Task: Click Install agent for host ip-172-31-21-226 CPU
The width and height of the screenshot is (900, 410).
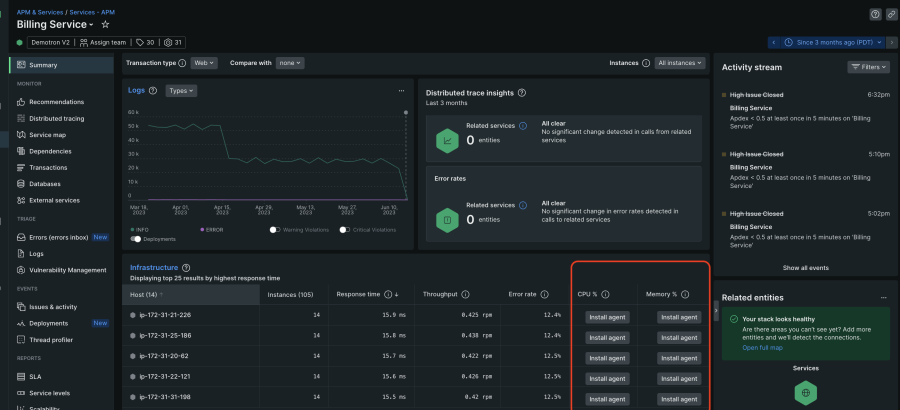Action: [606, 316]
